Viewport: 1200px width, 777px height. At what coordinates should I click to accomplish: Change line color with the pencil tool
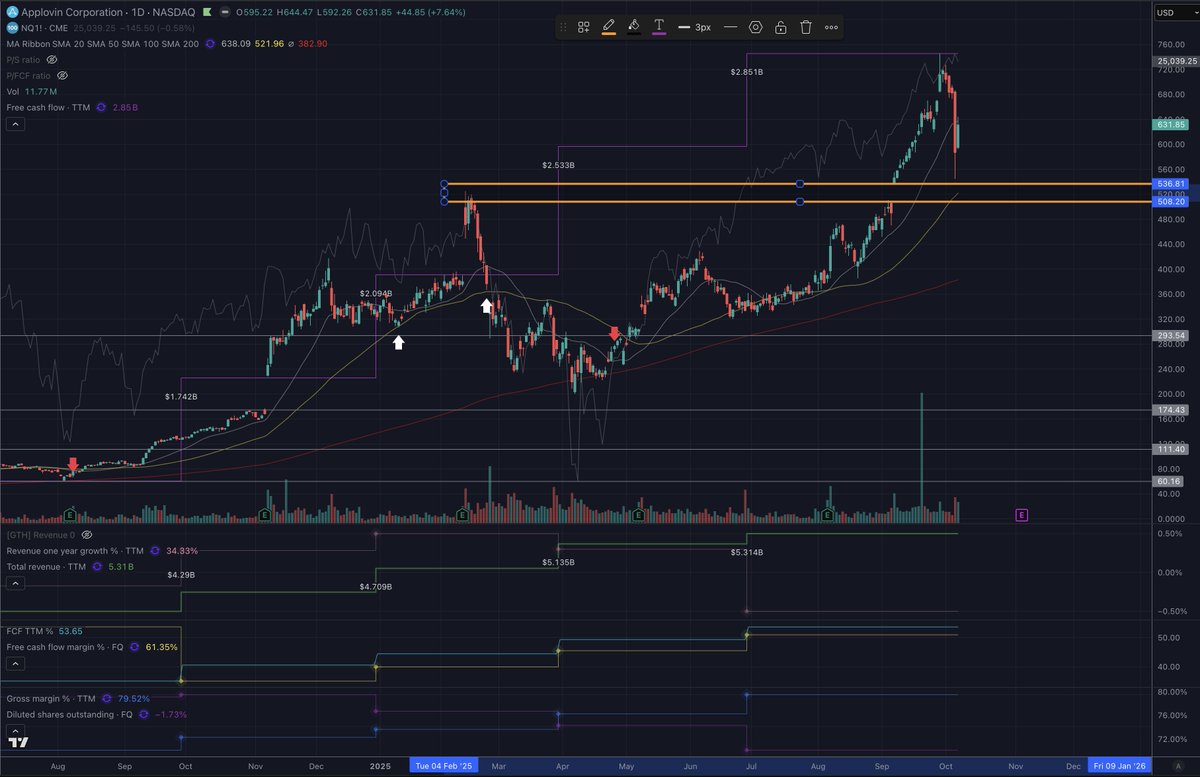coord(609,27)
